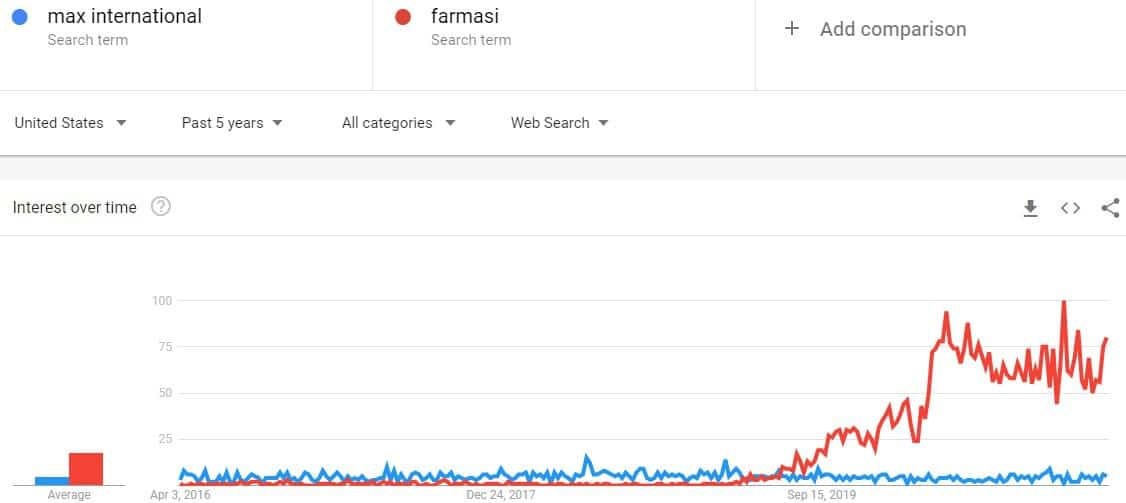Click the Interest over time heading

click(75, 208)
